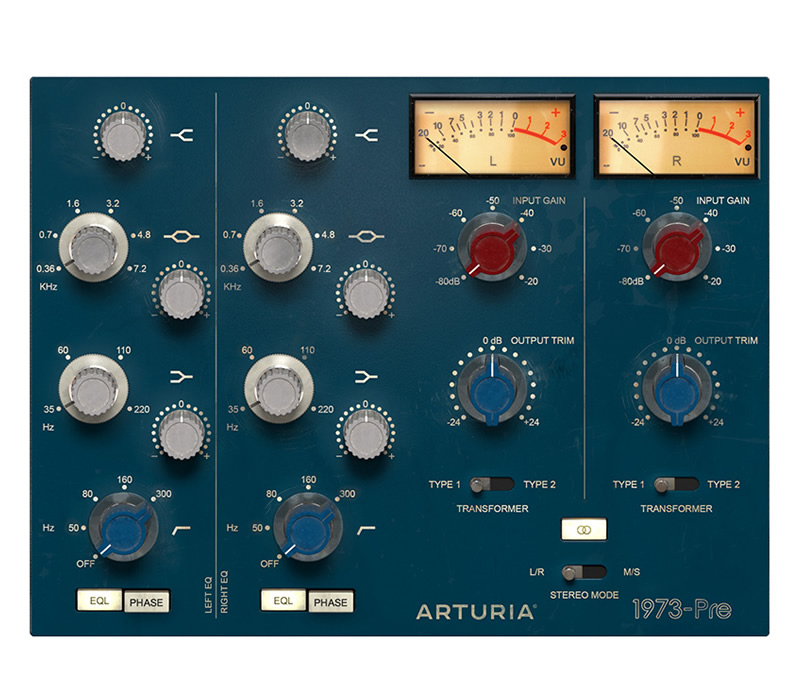Click the Right EQ blue high-pass filter knob
Viewport: 800px width, 697px height.
point(308,528)
